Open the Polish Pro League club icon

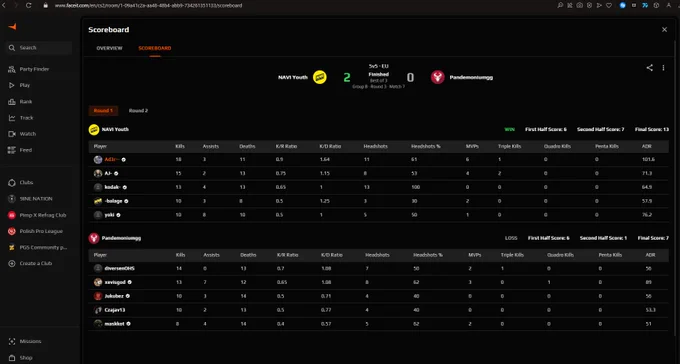pos(12,231)
